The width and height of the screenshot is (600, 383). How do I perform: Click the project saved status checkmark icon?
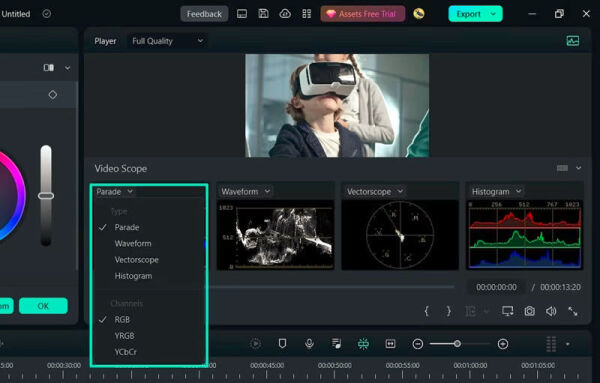tap(47, 14)
